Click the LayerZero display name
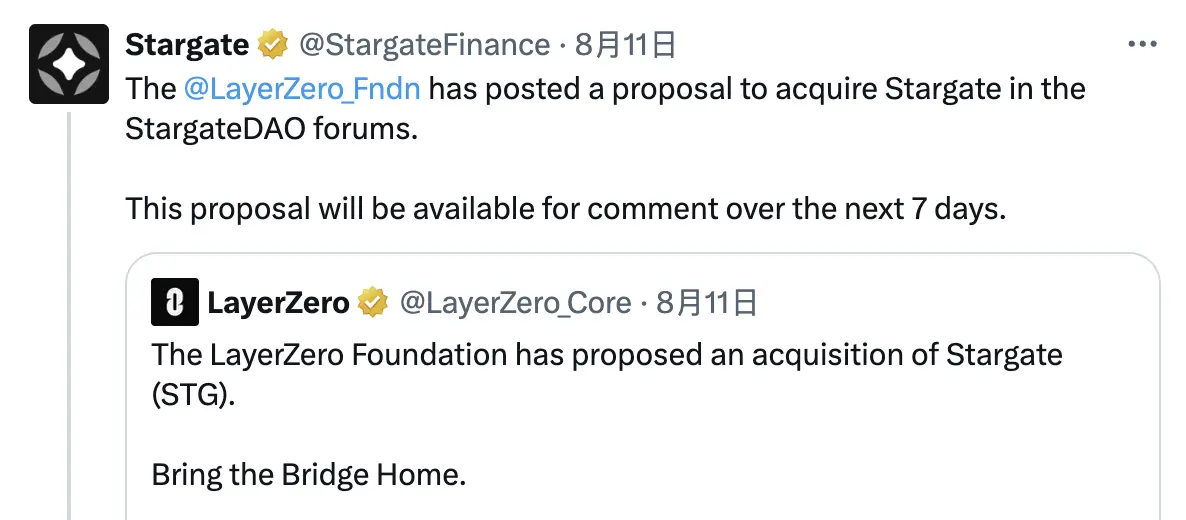This screenshot has height=520, width=1186. click(x=278, y=302)
